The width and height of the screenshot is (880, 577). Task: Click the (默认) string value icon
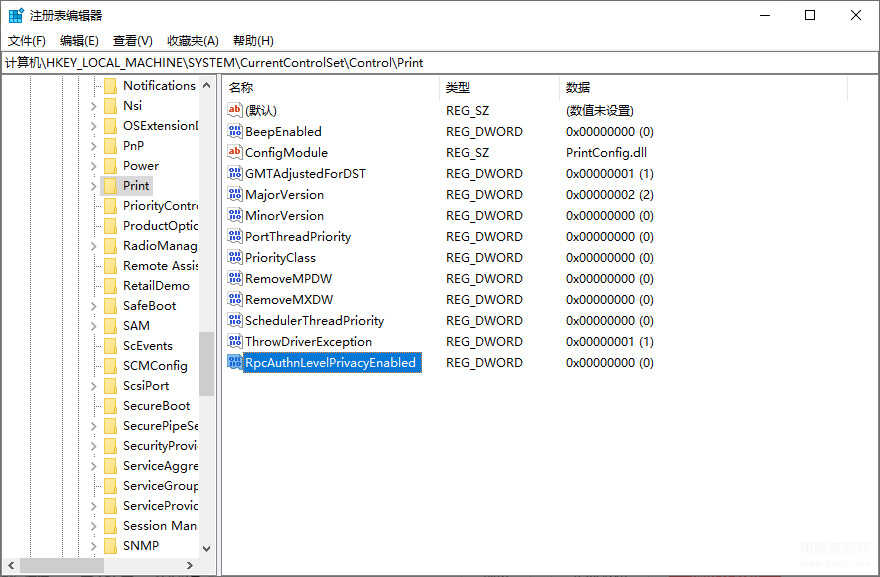tap(235, 110)
